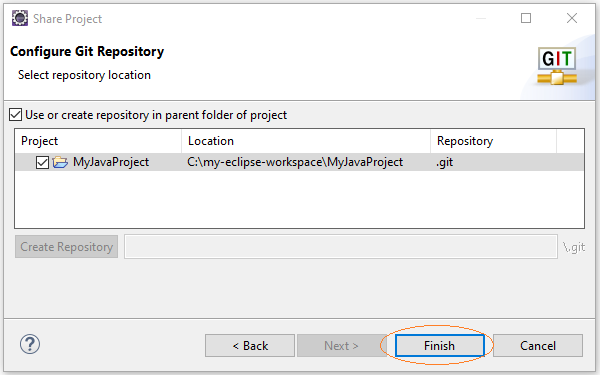Click the Create Repository button
600x375 pixels.
coord(67,247)
